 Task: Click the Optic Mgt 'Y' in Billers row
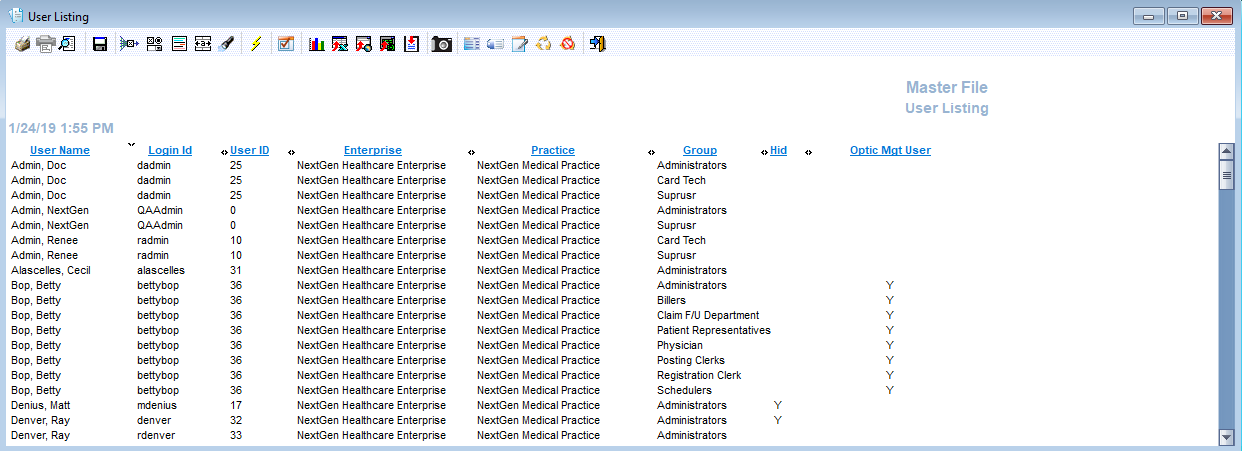click(x=890, y=300)
